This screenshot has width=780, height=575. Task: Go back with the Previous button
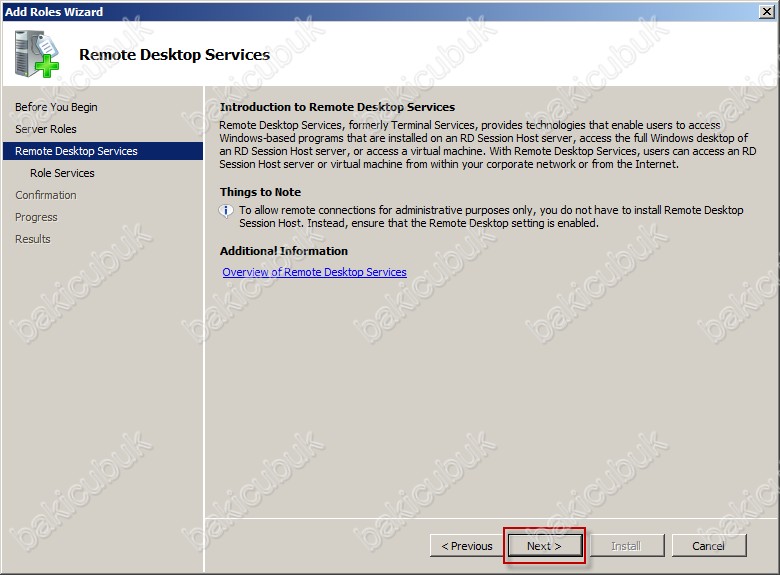click(467, 546)
